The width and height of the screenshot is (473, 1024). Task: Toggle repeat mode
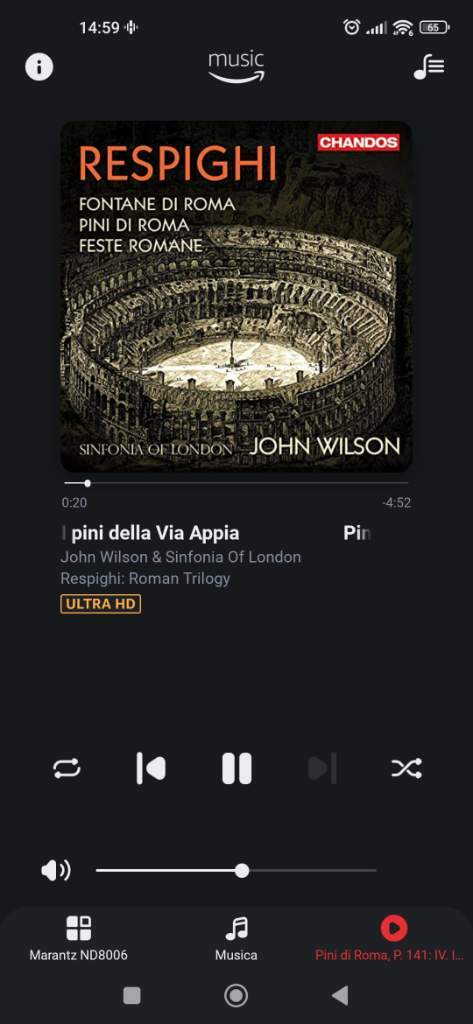pyautogui.click(x=67, y=768)
